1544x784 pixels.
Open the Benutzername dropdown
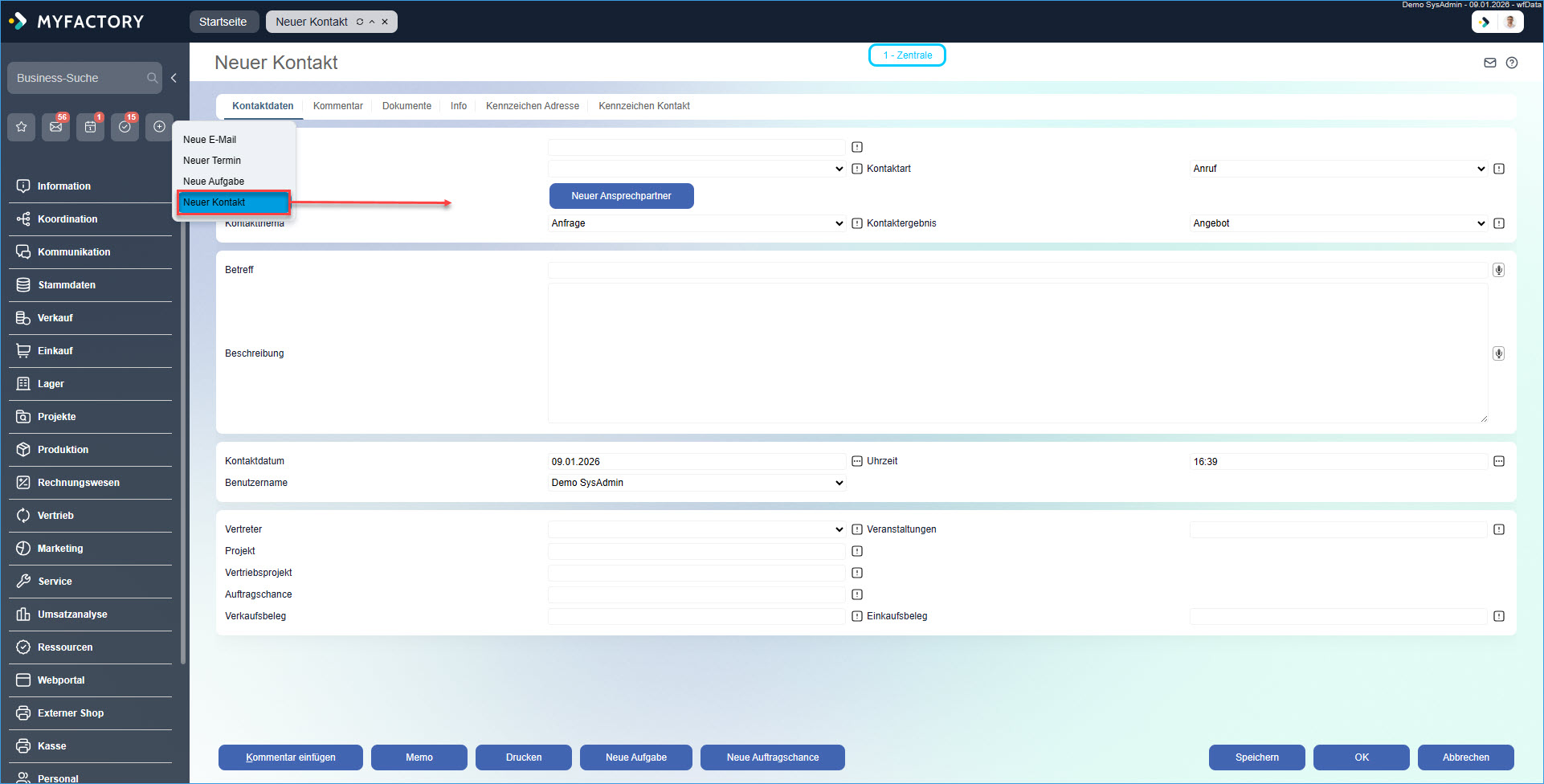pos(696,483)
